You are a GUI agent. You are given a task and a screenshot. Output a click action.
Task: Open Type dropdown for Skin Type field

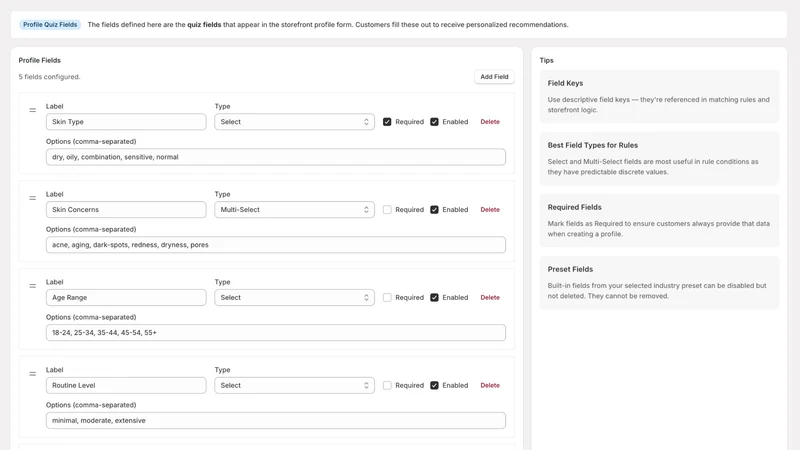294,122
